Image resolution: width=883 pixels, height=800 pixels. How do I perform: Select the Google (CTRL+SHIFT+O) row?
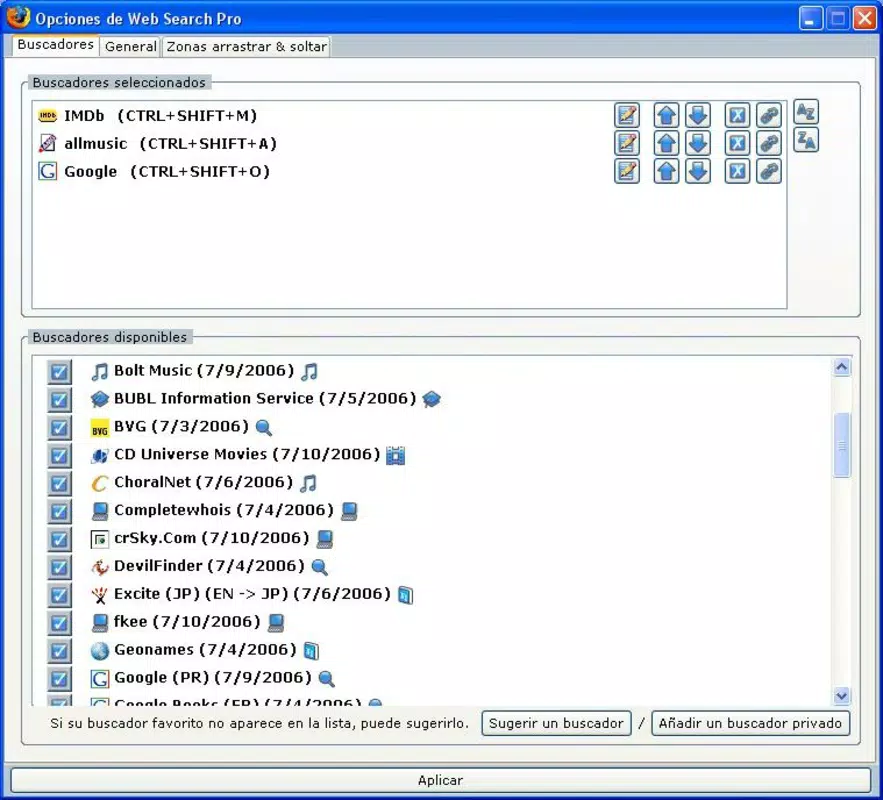(x=409, y=171)
